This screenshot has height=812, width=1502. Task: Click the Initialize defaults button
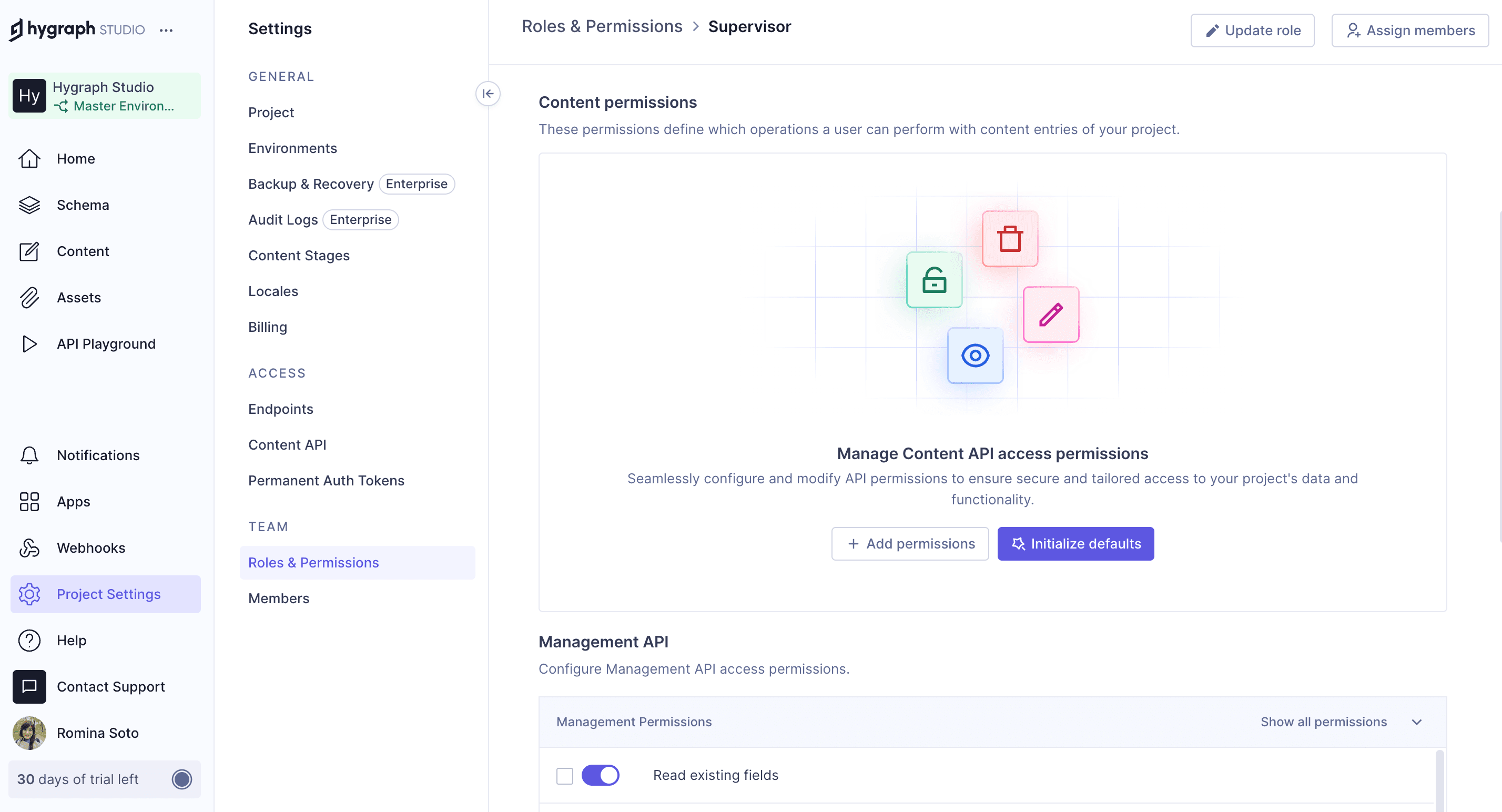pyautogui.click(x=1075, y=543)
